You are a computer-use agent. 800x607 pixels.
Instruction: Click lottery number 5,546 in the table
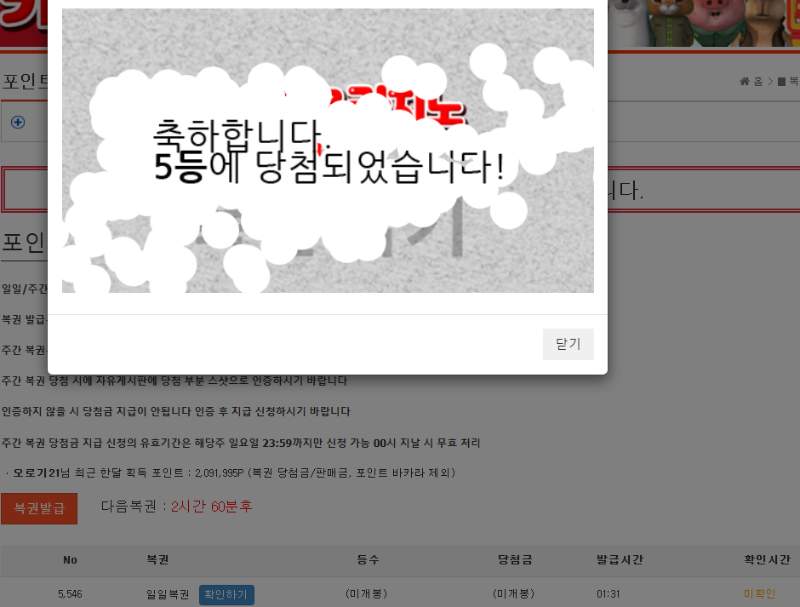(x=70, y=594)
